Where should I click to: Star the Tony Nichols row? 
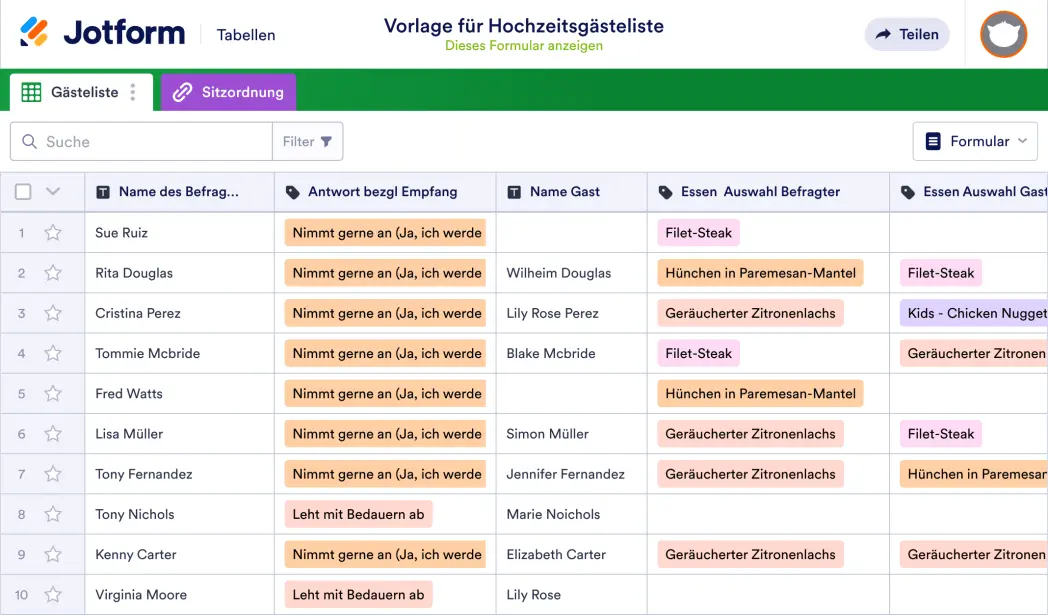coord(55,514)
